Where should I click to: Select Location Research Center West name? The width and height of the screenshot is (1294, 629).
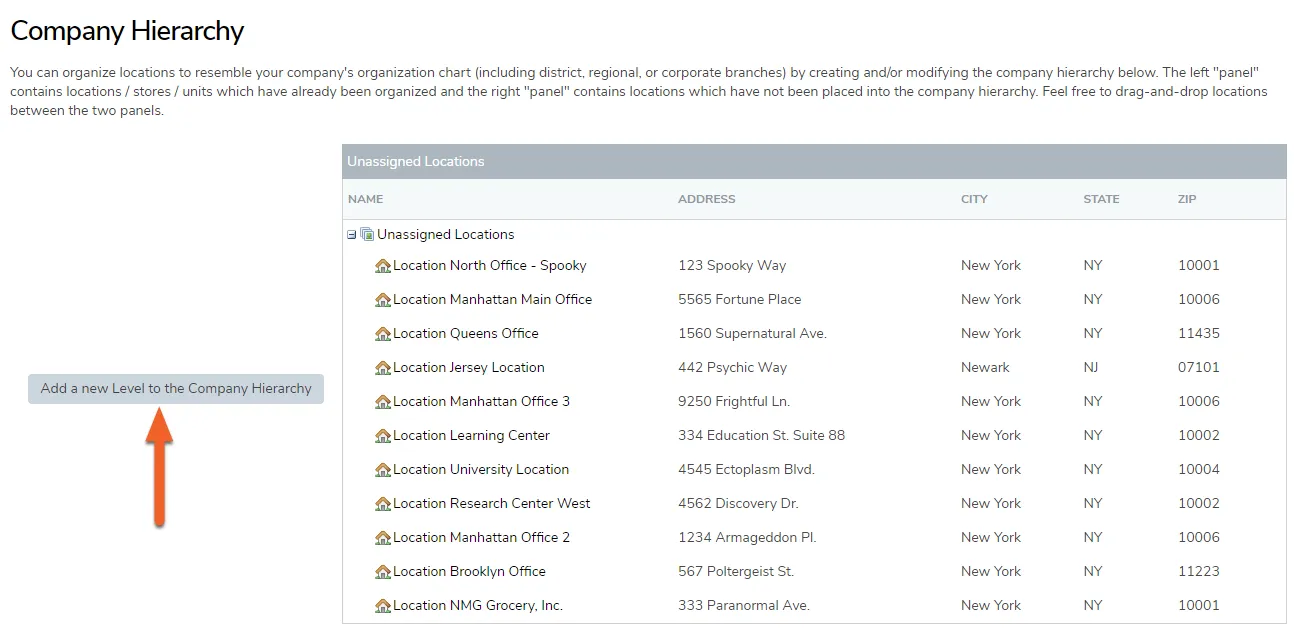click(x=492, y=504)
